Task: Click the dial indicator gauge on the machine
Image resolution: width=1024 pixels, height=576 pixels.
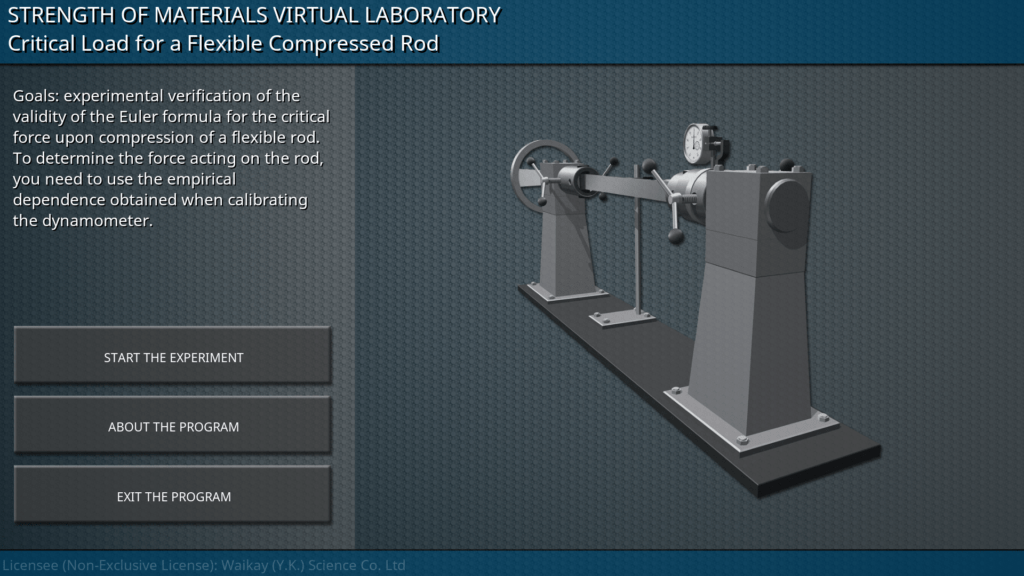Action: (695, 144)
